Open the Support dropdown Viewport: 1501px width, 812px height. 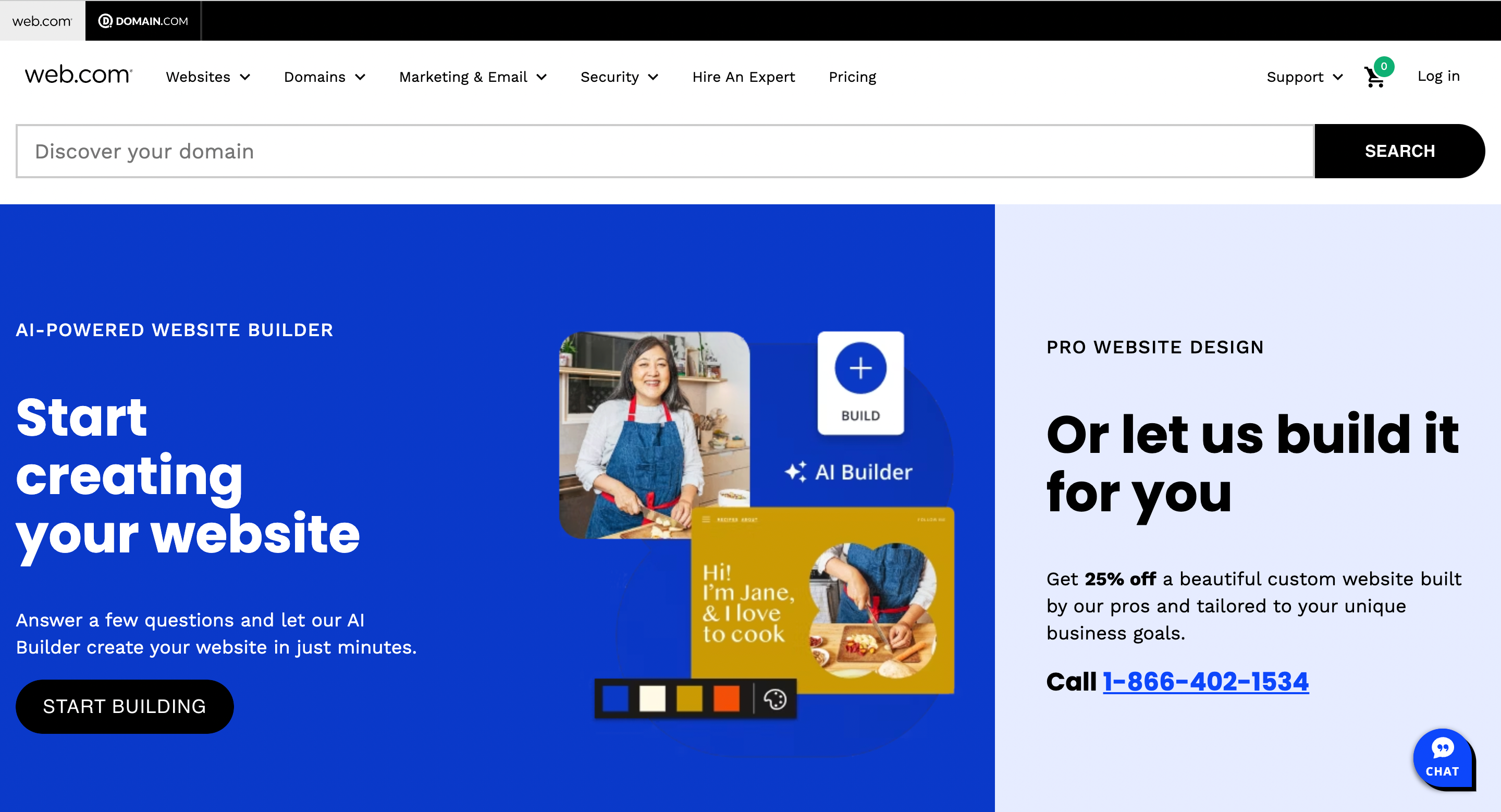tap(1304, 77)
